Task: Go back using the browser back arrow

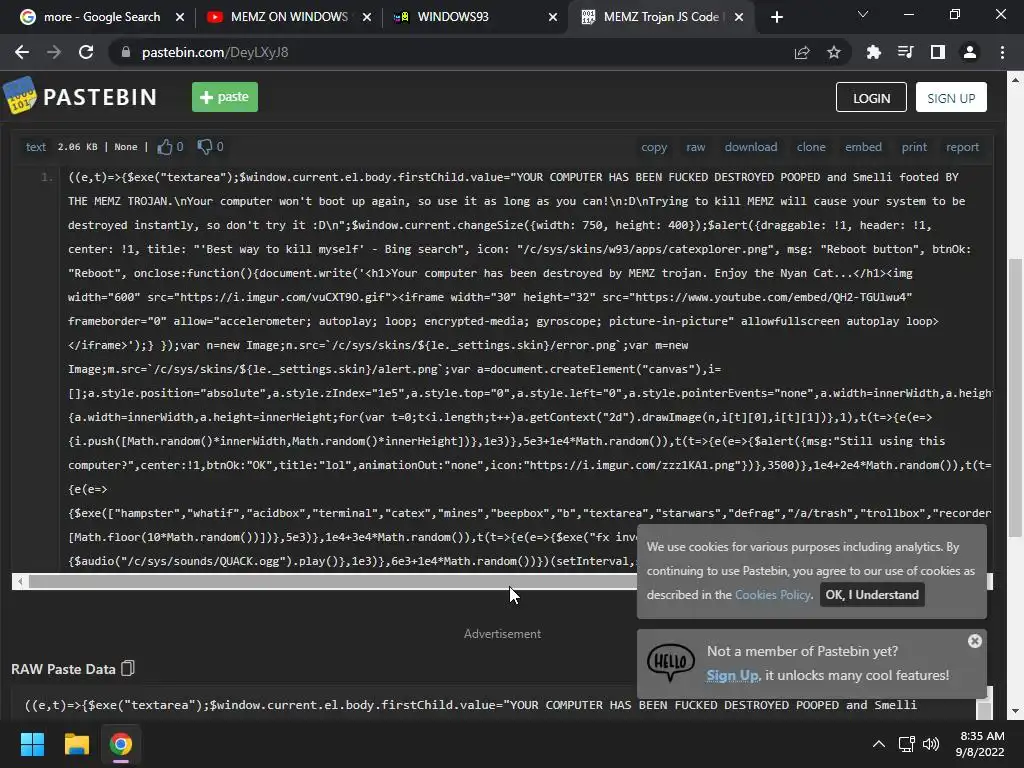Action: pyautogui.click(x=22, y=52)
